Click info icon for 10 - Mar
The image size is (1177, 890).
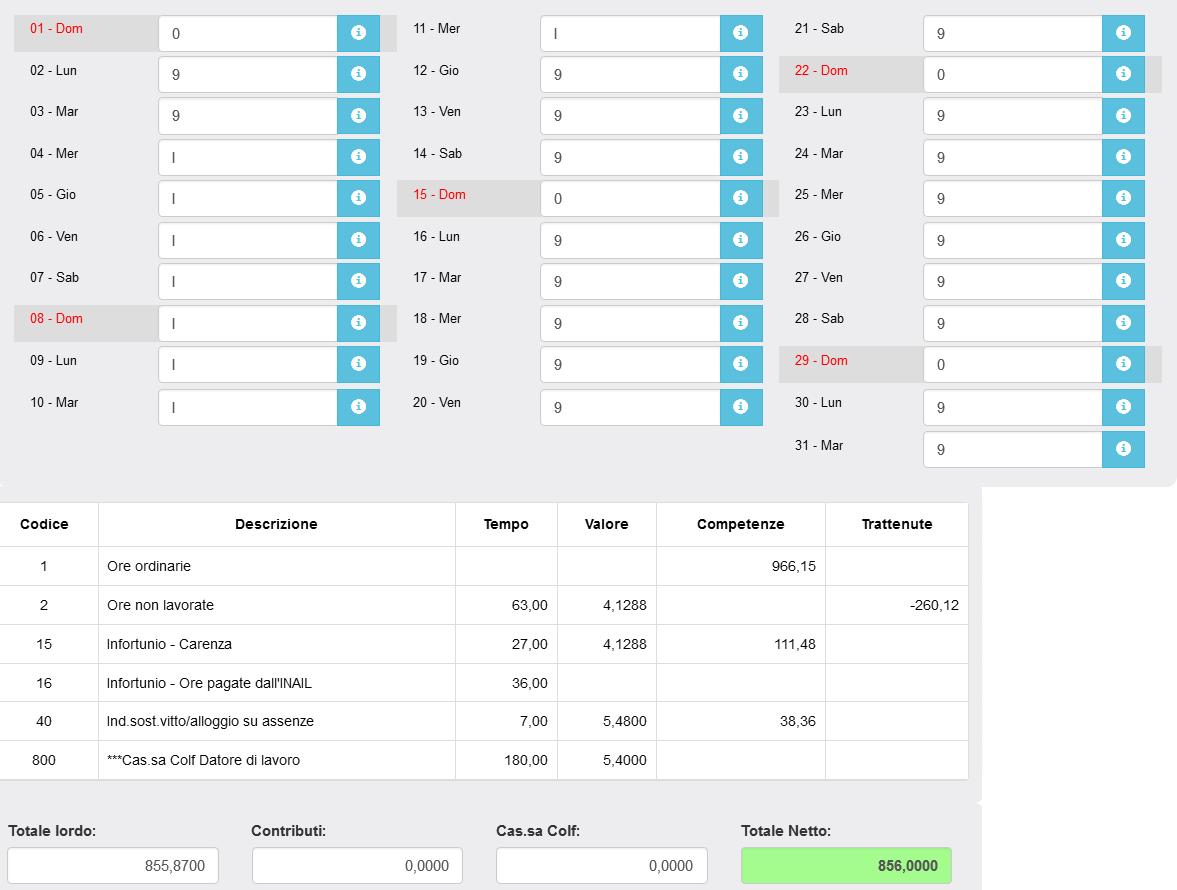click(358, 407)
